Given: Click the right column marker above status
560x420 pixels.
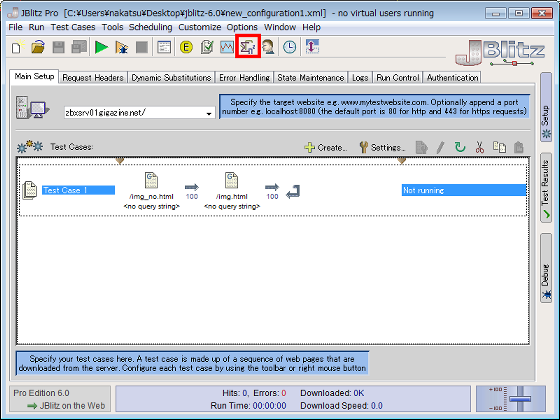Looking at the screenshot, I should 402,161.
